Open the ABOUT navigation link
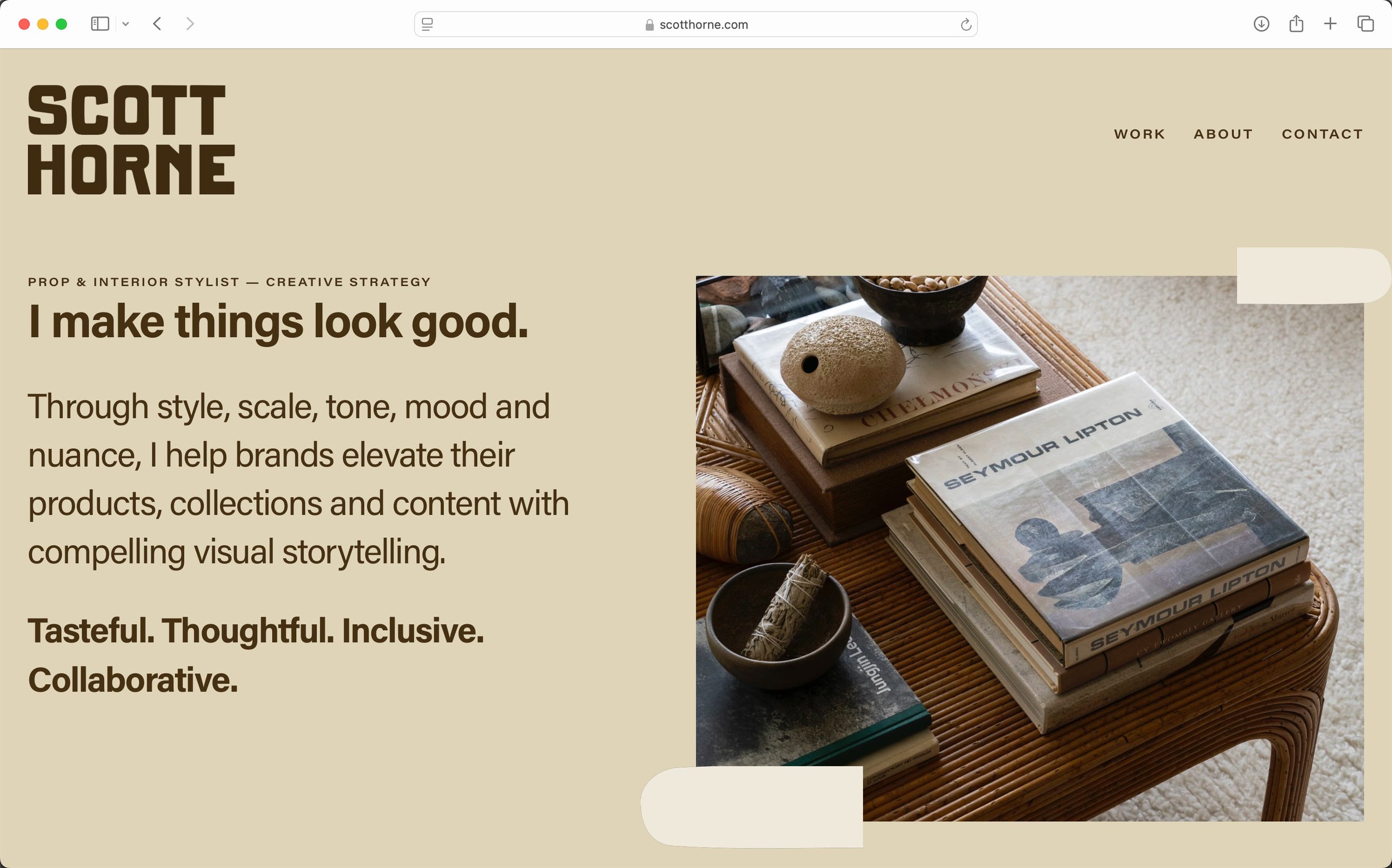 [1223, 134]
